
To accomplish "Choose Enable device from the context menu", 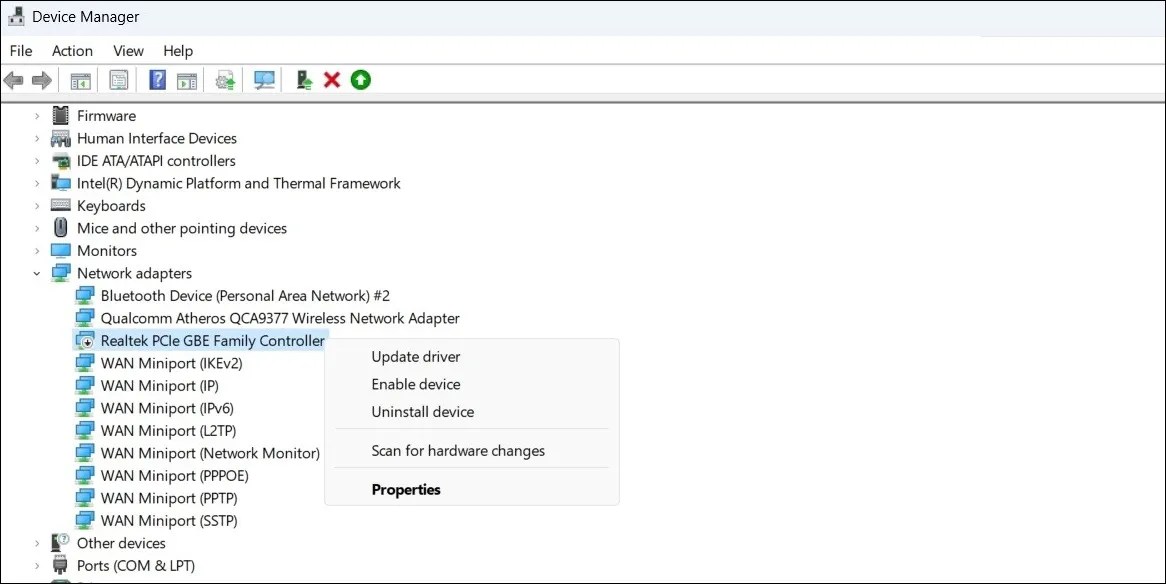I will pyautogui.click(x=416, y=384).
